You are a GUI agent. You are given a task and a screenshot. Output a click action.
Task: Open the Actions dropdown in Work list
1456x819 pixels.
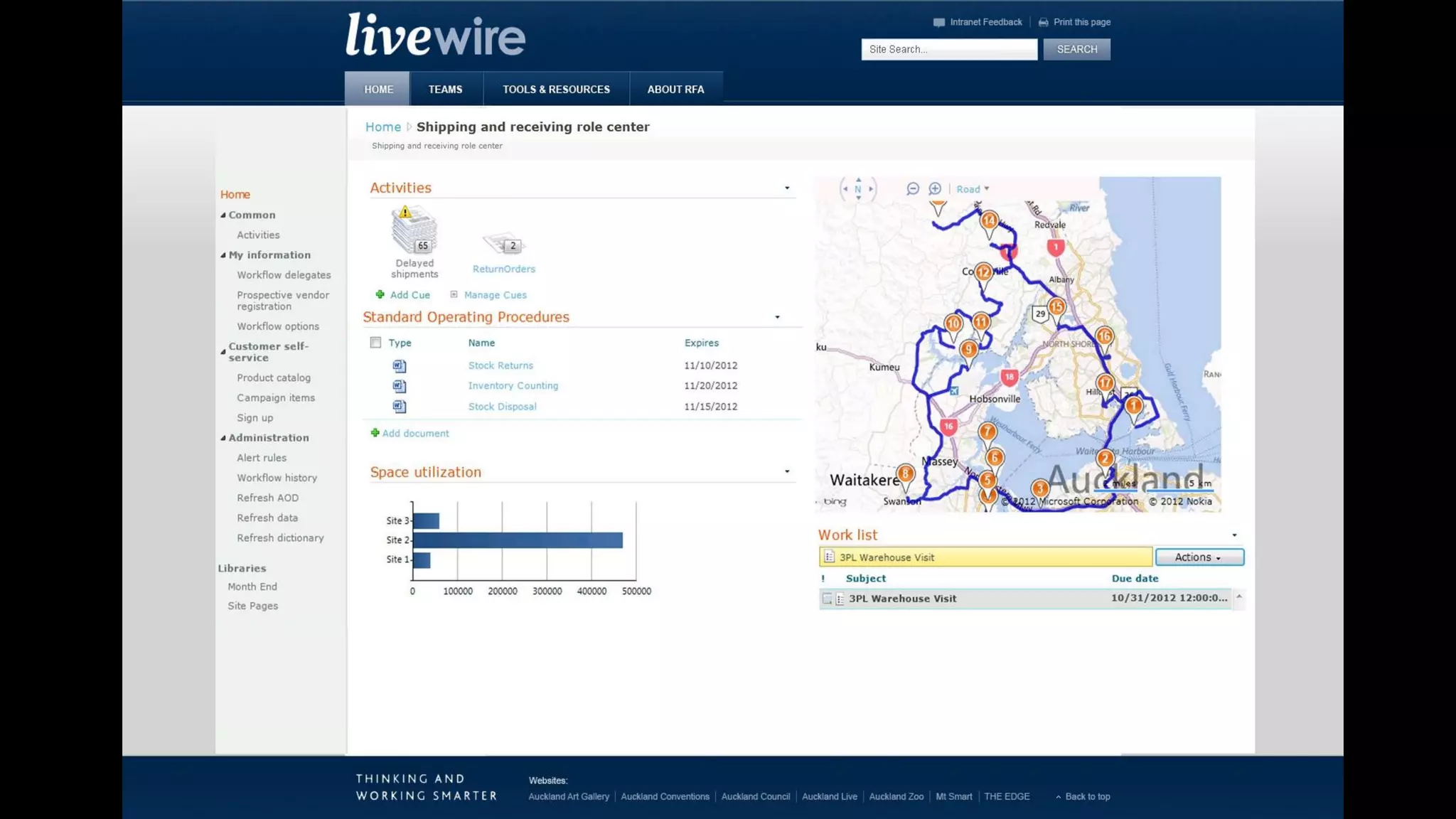click(x=1199, y=557)
